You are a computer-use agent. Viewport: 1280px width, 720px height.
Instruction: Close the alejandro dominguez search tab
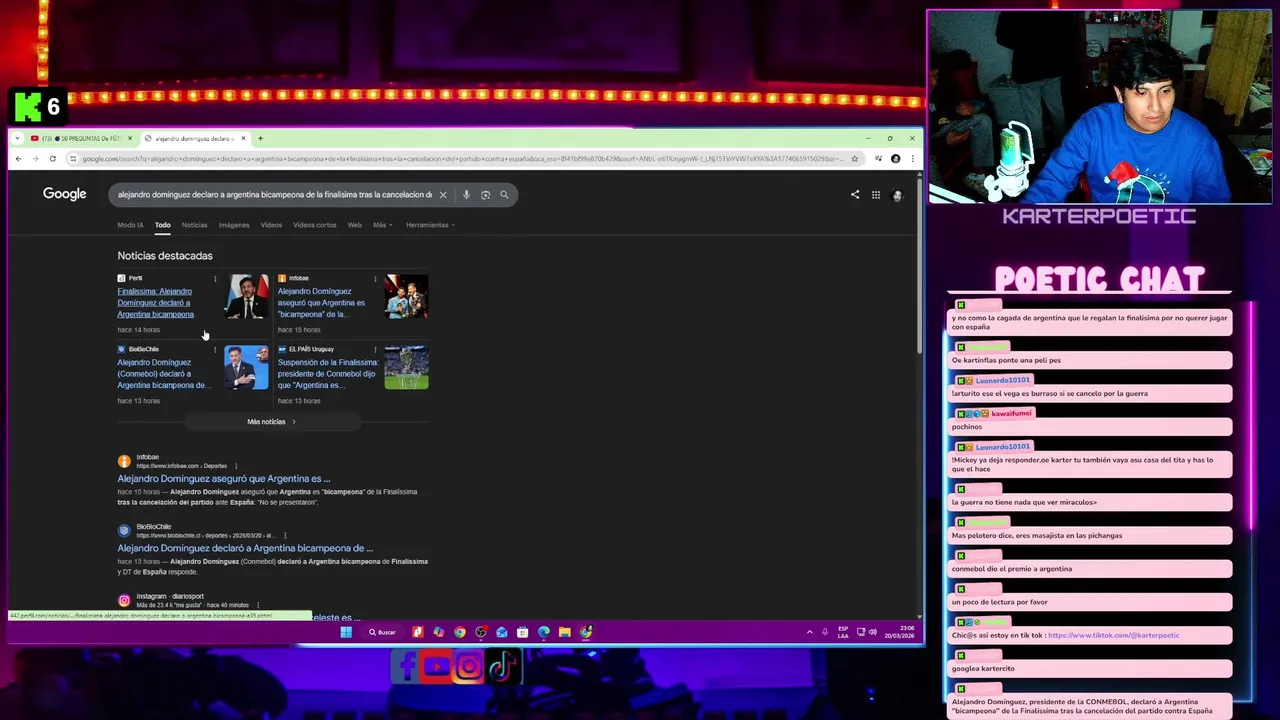242,138
